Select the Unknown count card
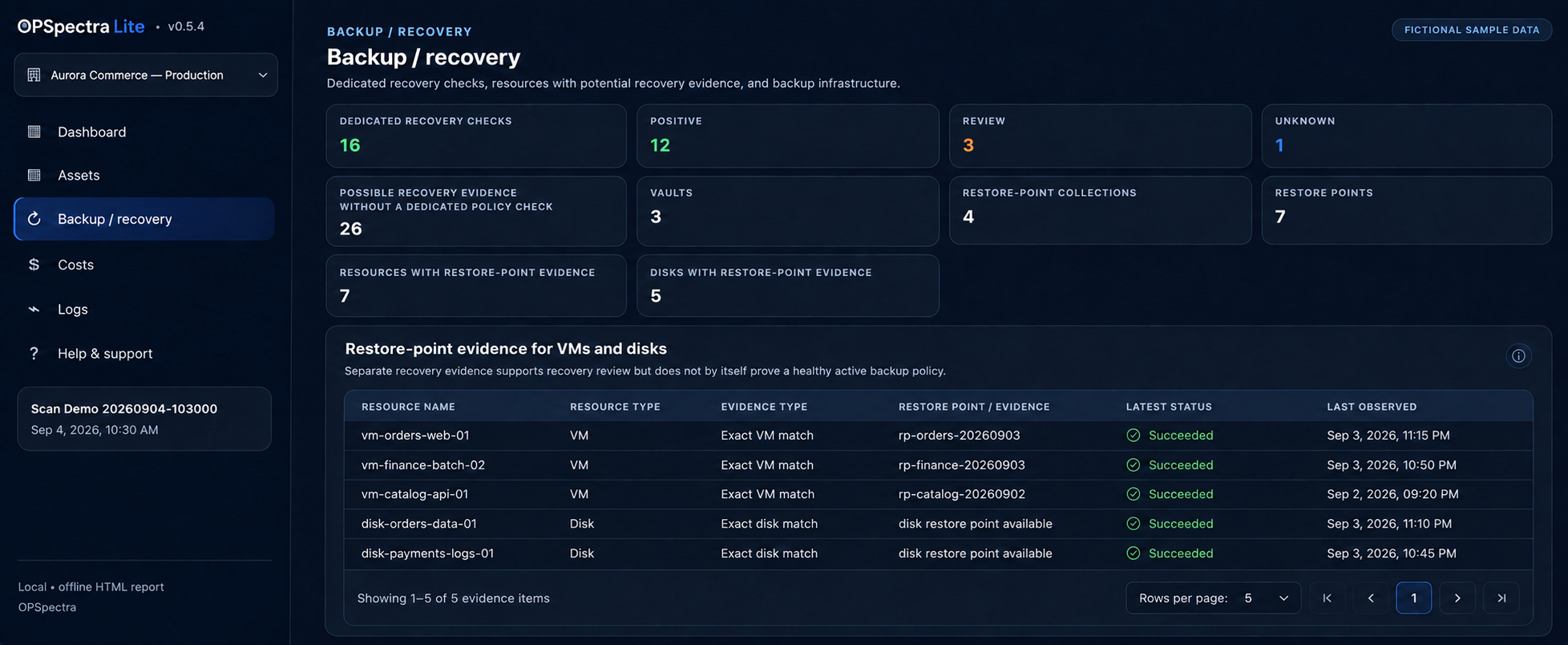Viewport: 1568px width, 645px height. [1407, 136]
